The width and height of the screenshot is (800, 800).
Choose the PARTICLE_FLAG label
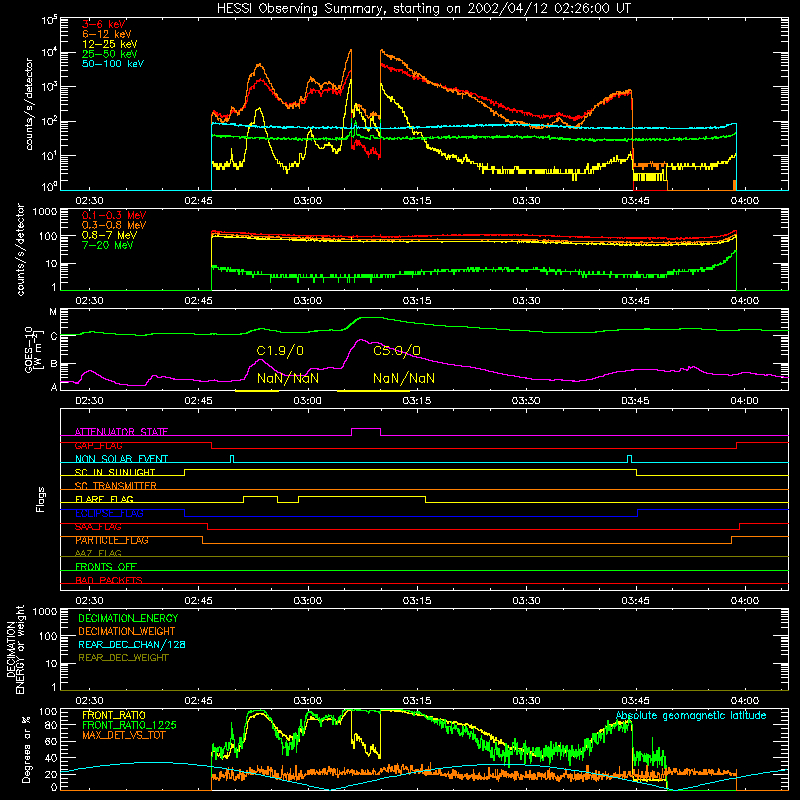point(112,540)
